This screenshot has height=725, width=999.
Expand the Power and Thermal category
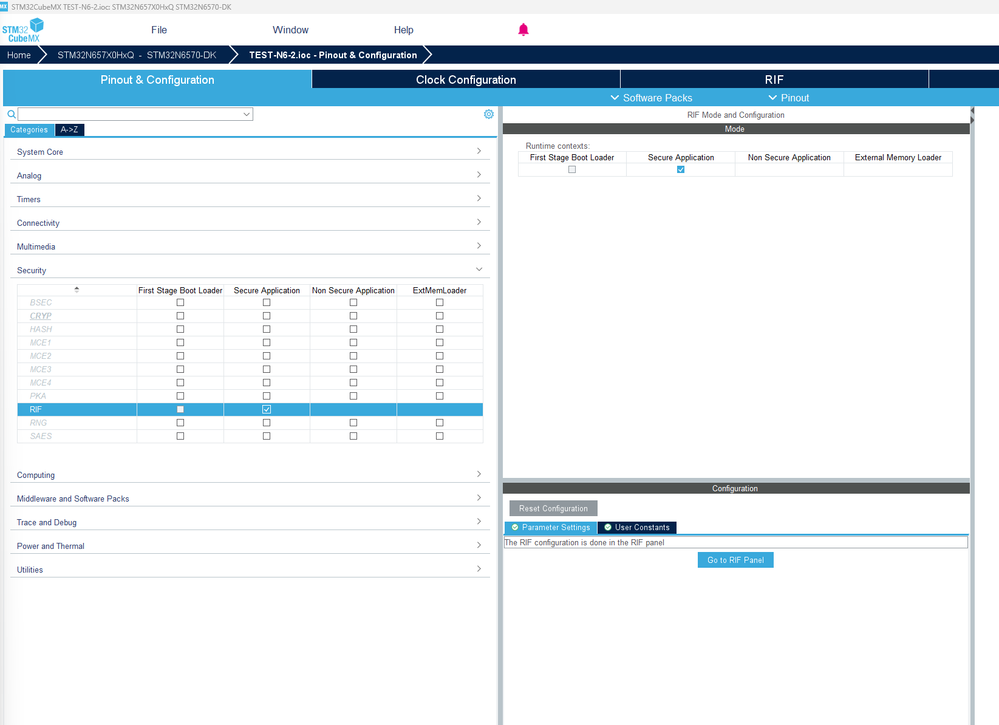(x=250, y=545)
